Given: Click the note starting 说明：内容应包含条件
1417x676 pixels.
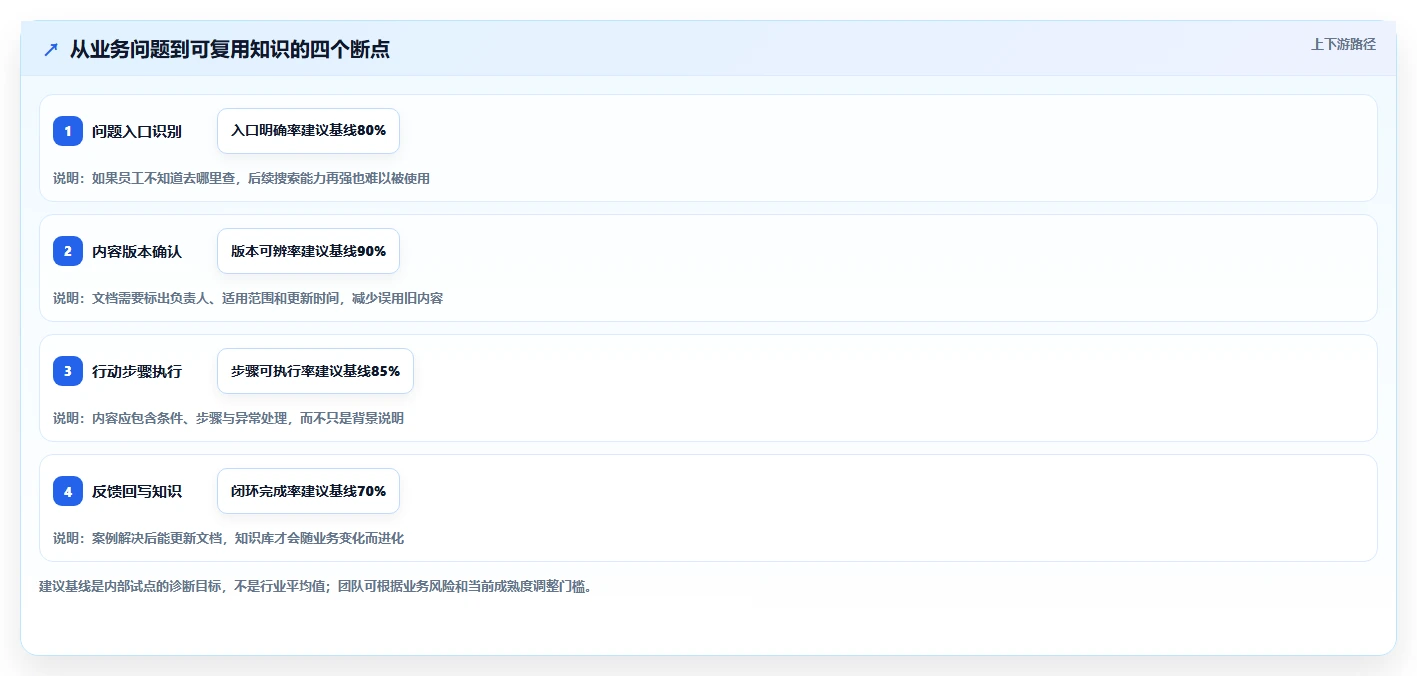Looking at the screenshot, I should point(228,418).
